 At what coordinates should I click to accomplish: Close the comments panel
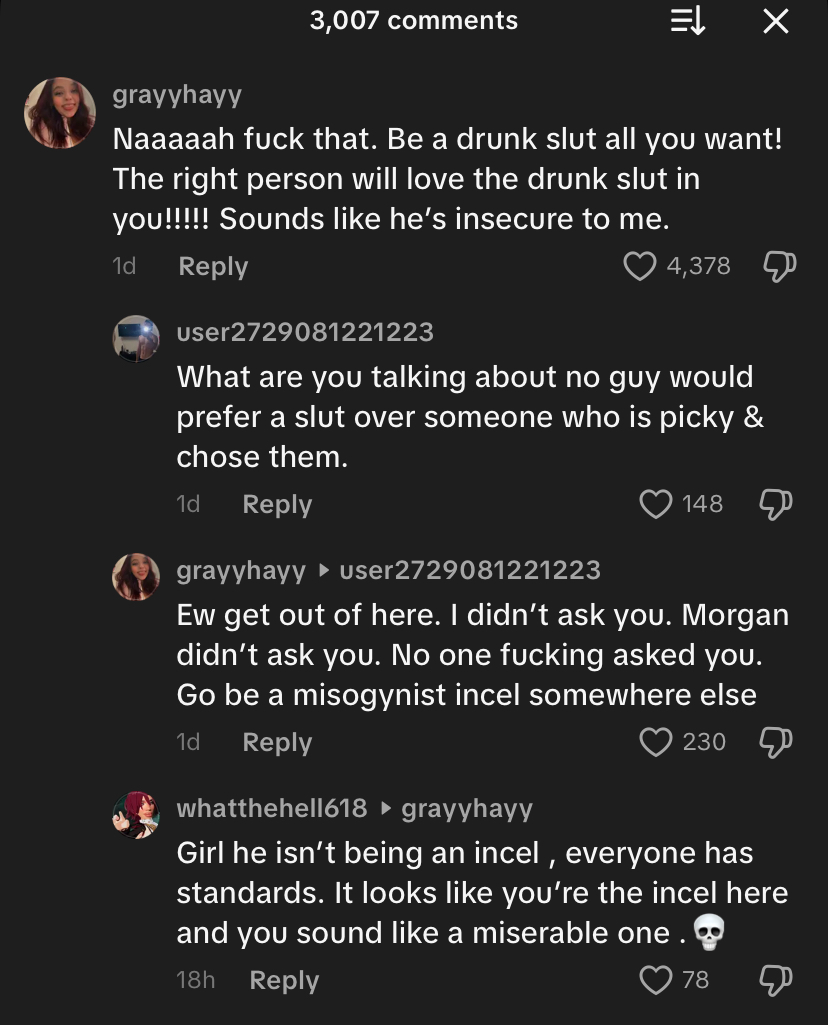pyautogui.click(x=776, y=21)
